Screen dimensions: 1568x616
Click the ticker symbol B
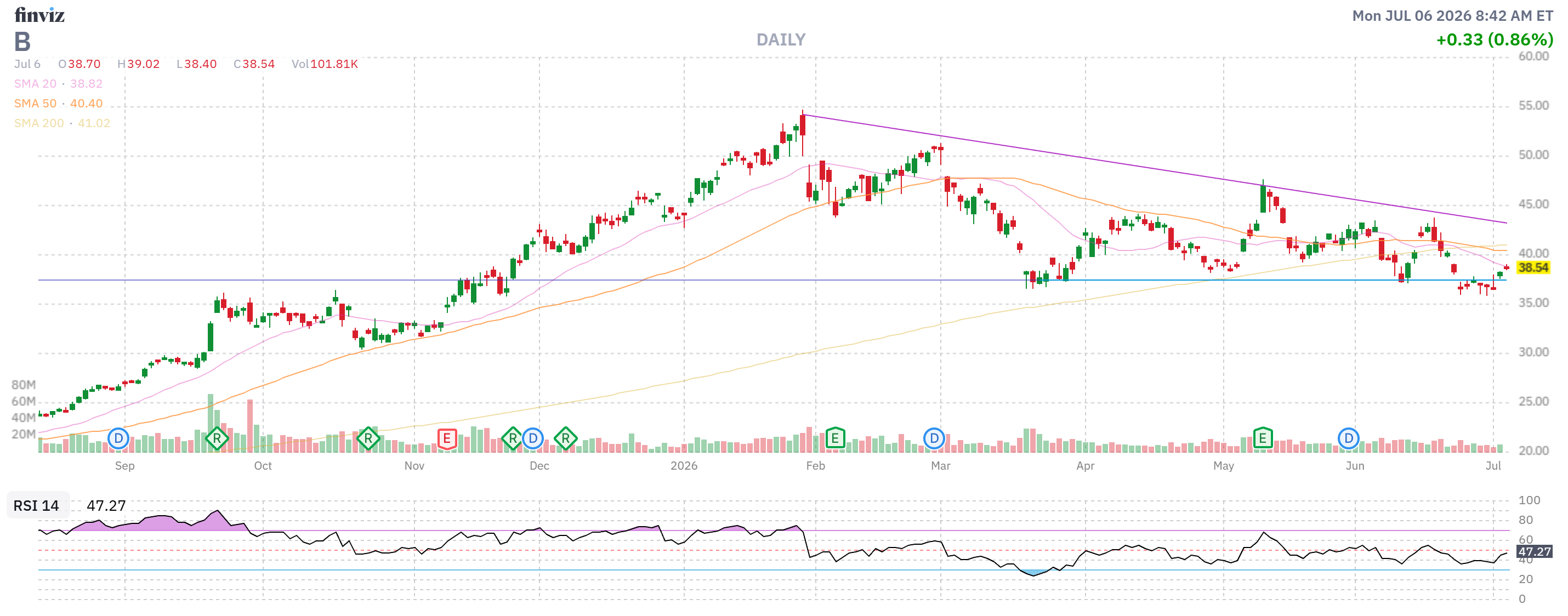click(22, 42)
